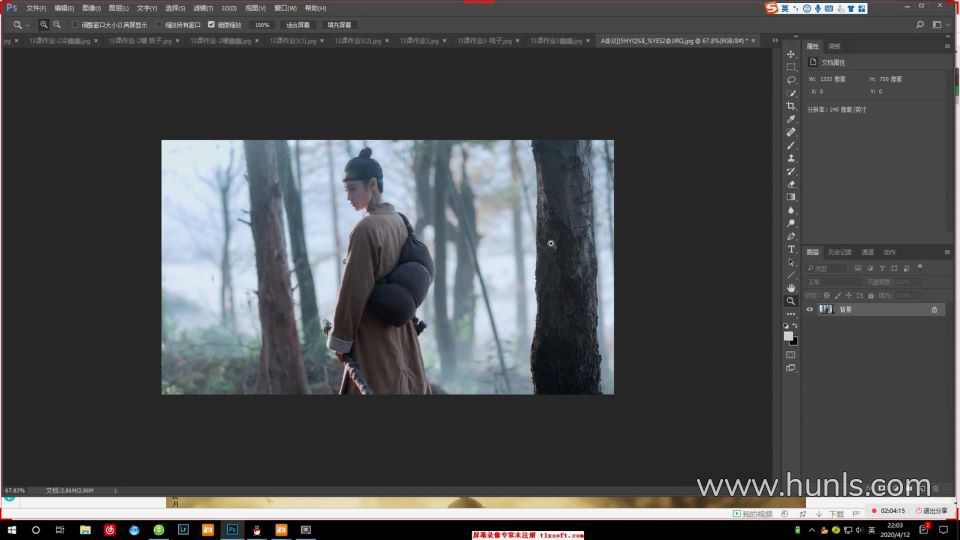Select the Eraser tool
960x540 pixels.
(x=791, y=184)
